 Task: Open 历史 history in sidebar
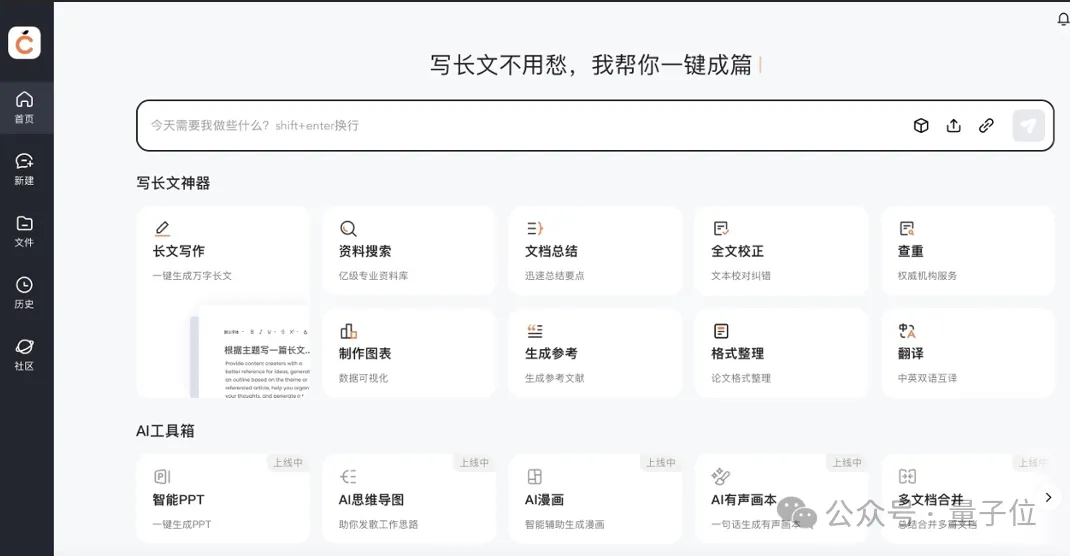[x=25, y=293]
